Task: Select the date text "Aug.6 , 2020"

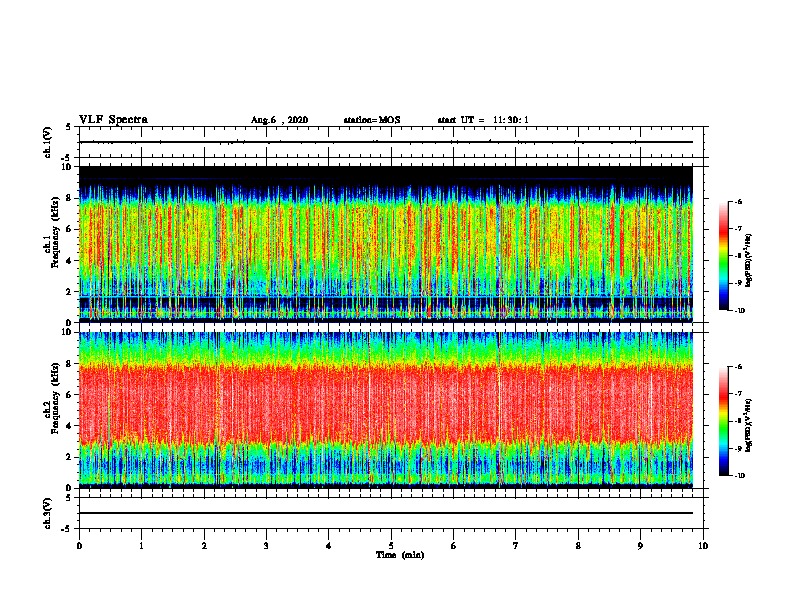Action: coord(279,120)
